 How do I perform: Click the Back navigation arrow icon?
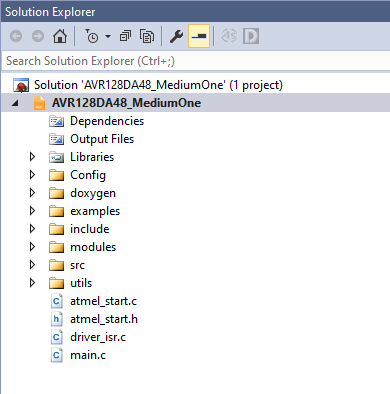click(16, 36)
